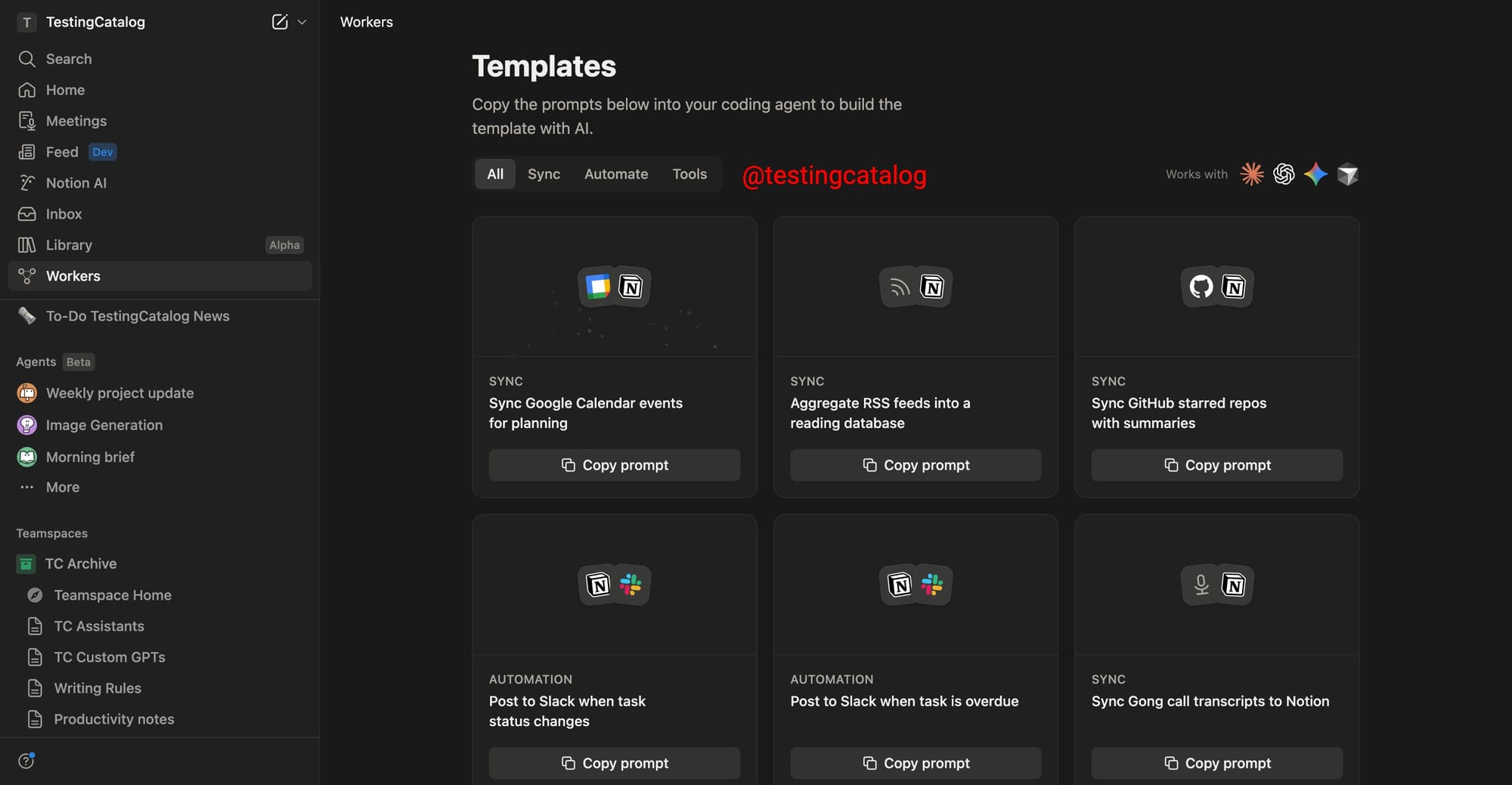Switch to the Sync filter tab
The width and height of the screenshot is (1512, 785).
pos(544,174)
